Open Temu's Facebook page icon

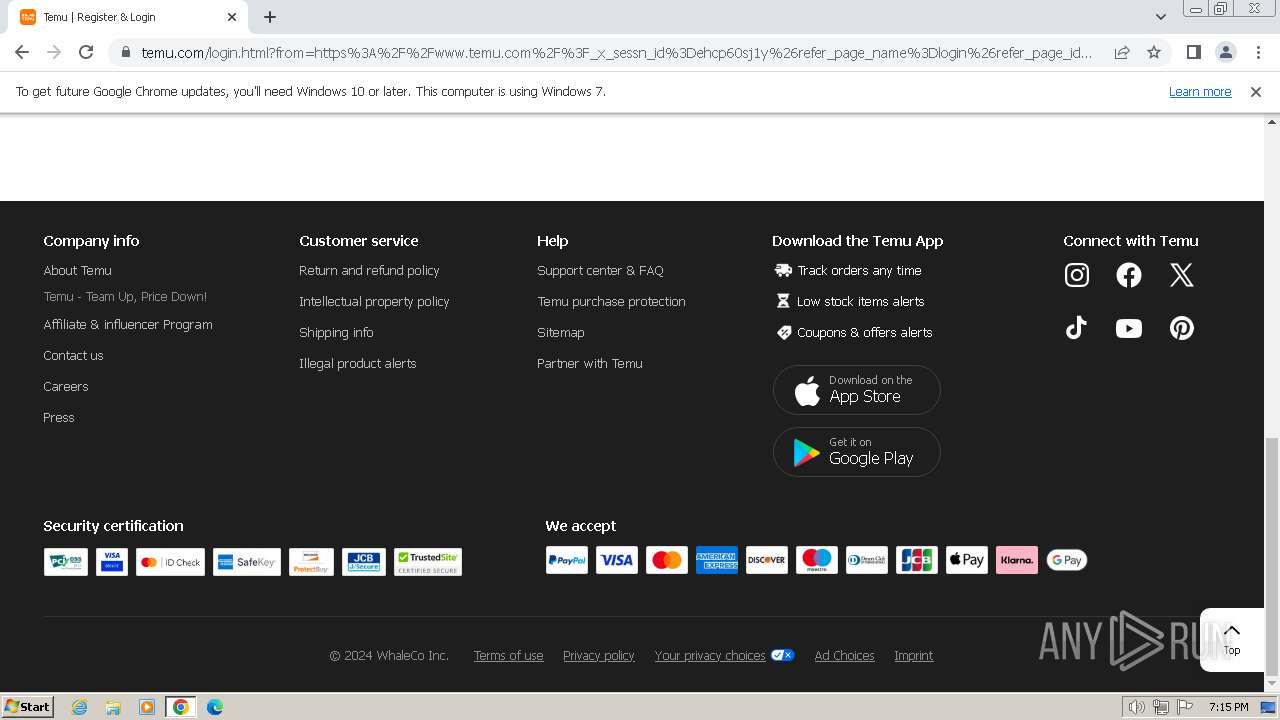(1129, 275)
